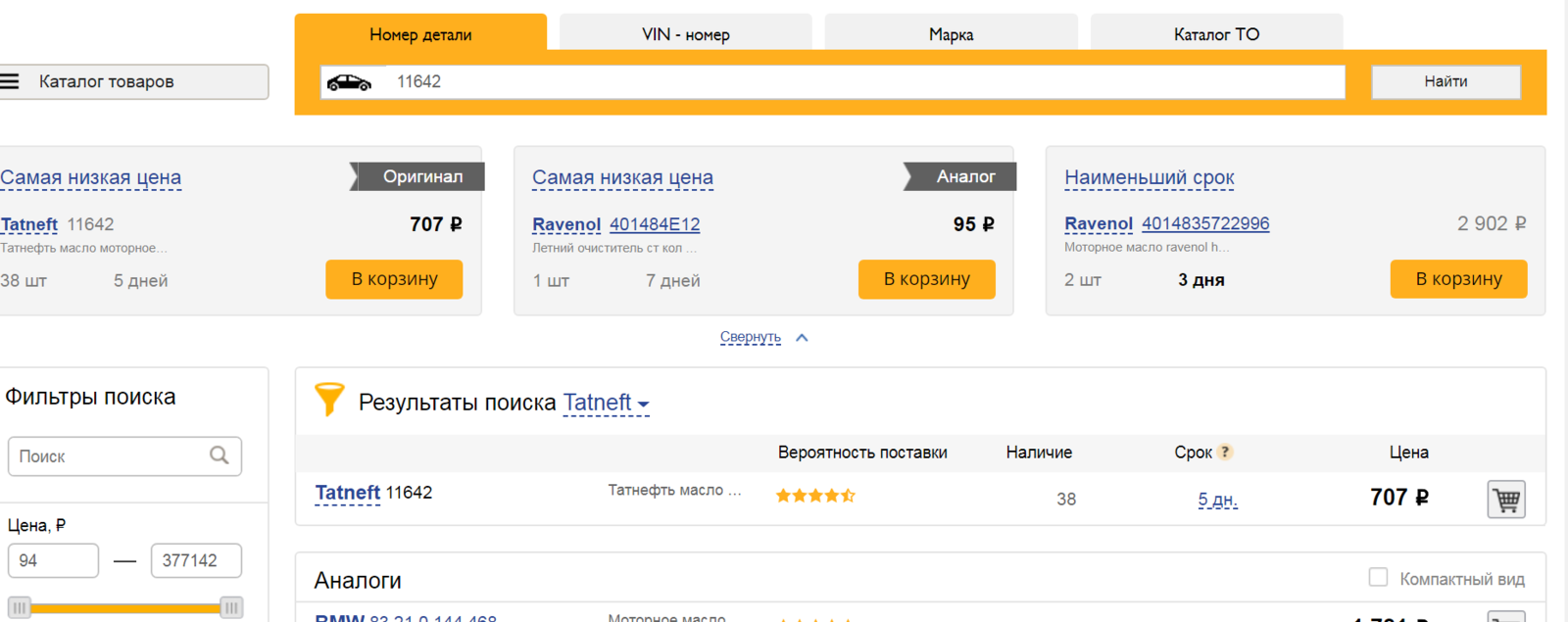Open the Каталог товаров menu button
The height and width of the screenshot is (622, 1568).
tap(133, 81)
